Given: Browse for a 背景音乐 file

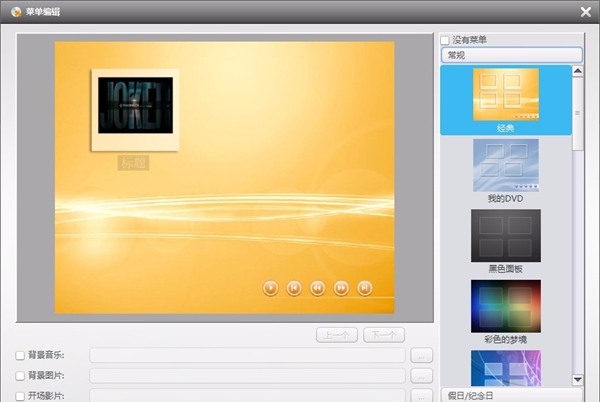Looking at the screenshot, I should (421, 355).
